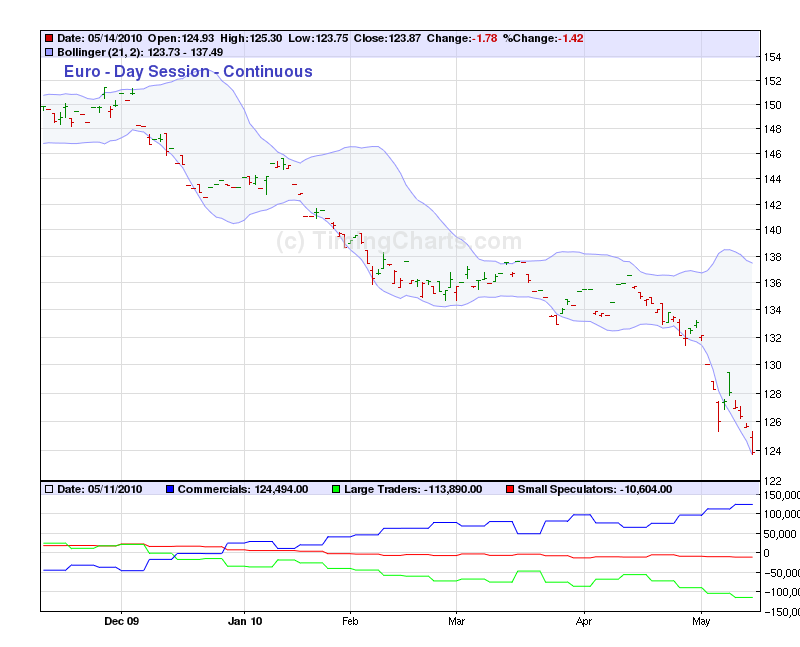Select the Dec 09 label on the time axis
The height and width of the screenshot is (647, 800).
tap(120, 621)
